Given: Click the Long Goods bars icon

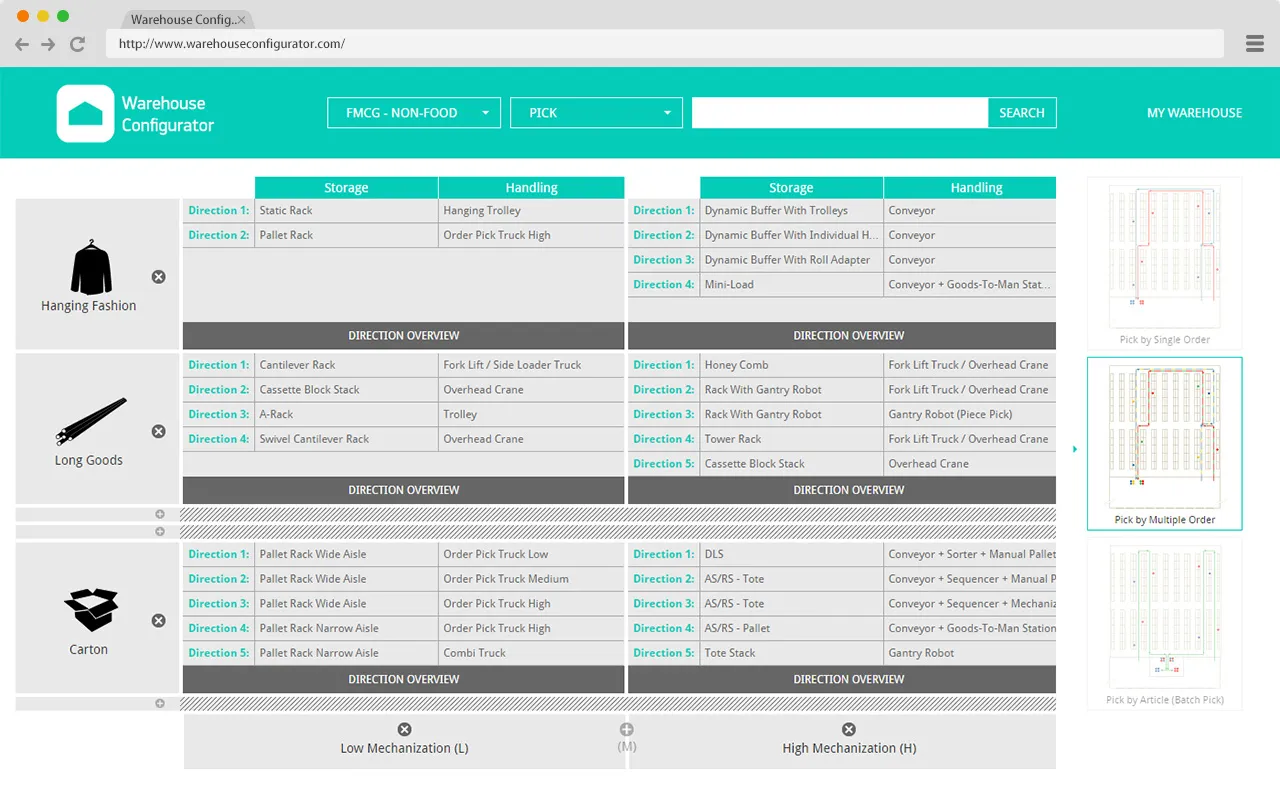Looking at the screenshot, I should point(90,422).
